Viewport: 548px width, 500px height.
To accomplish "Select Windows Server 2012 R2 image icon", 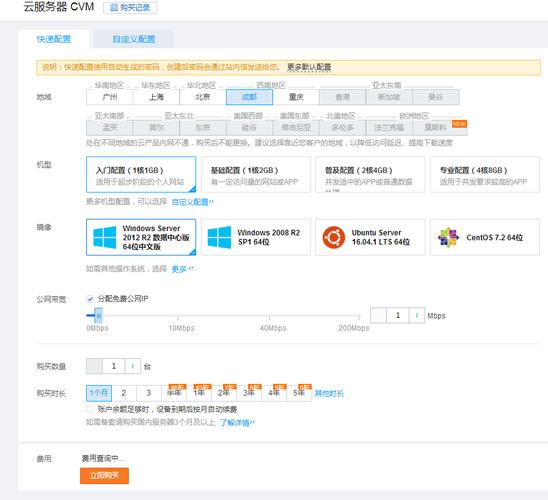I will point(104,237).
